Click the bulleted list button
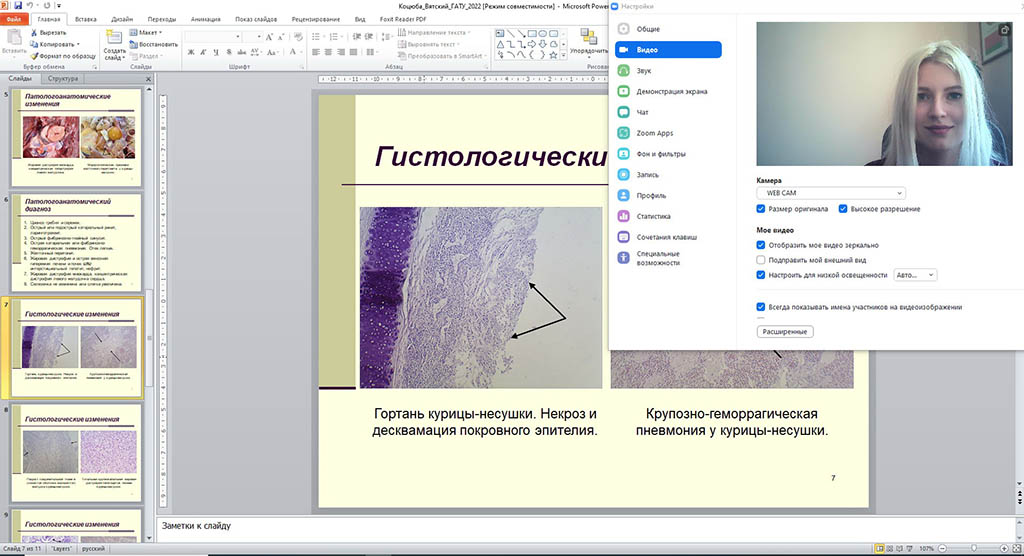Screen dimensions: 1024x556 [316, 37]
